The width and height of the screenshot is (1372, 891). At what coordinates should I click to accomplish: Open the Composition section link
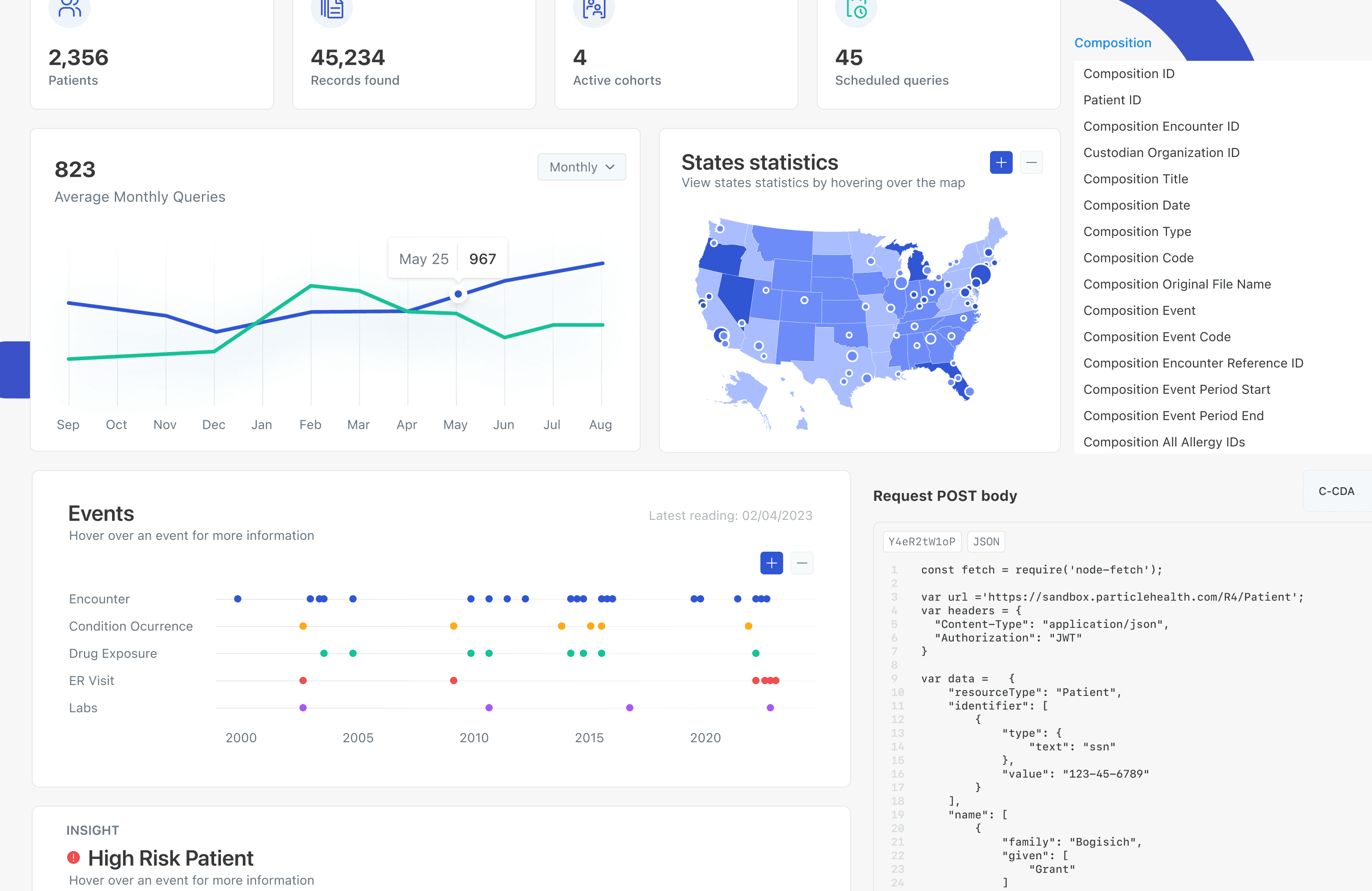click(1112, 43)
